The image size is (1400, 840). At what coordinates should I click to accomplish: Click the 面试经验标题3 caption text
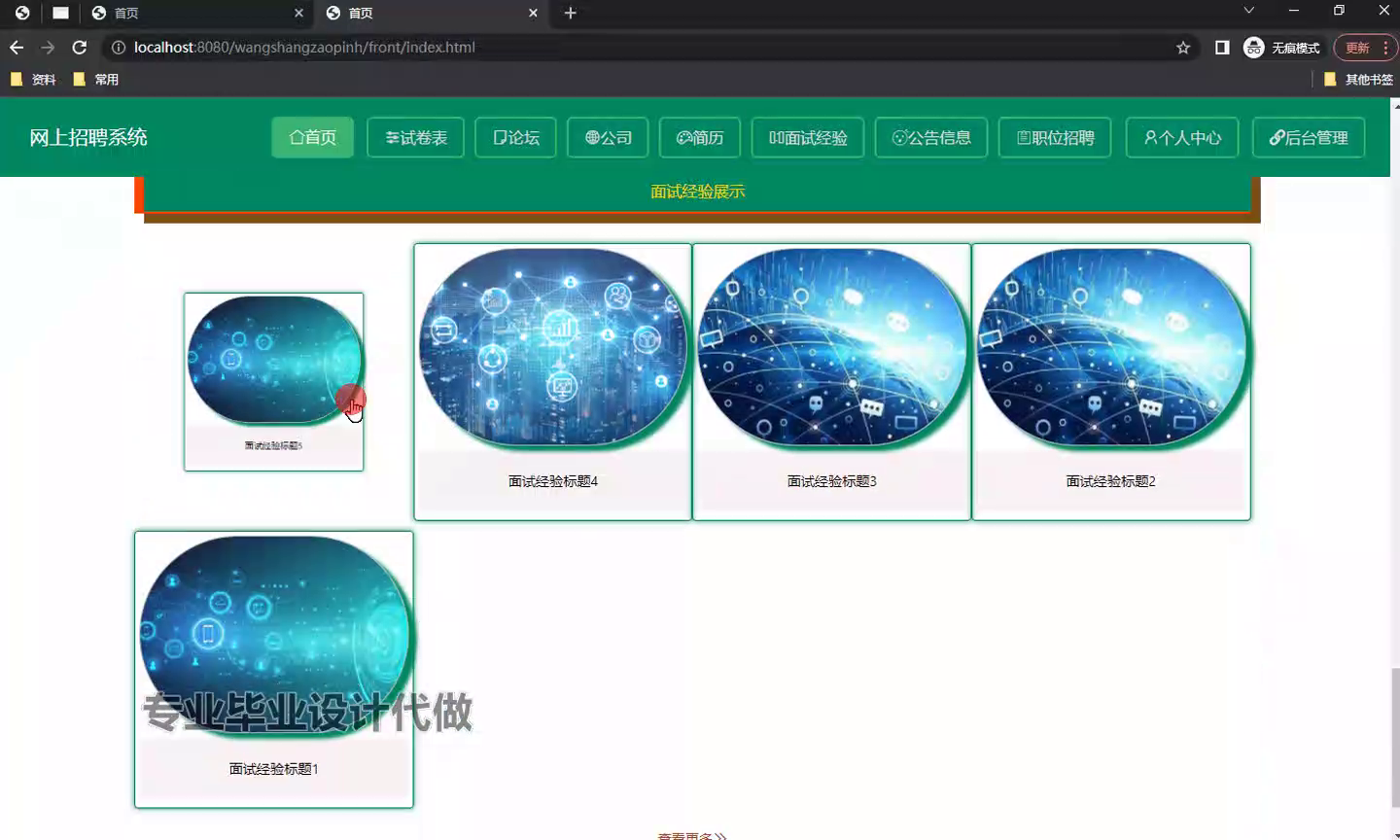pyautogui.click(x=832, y=481)
